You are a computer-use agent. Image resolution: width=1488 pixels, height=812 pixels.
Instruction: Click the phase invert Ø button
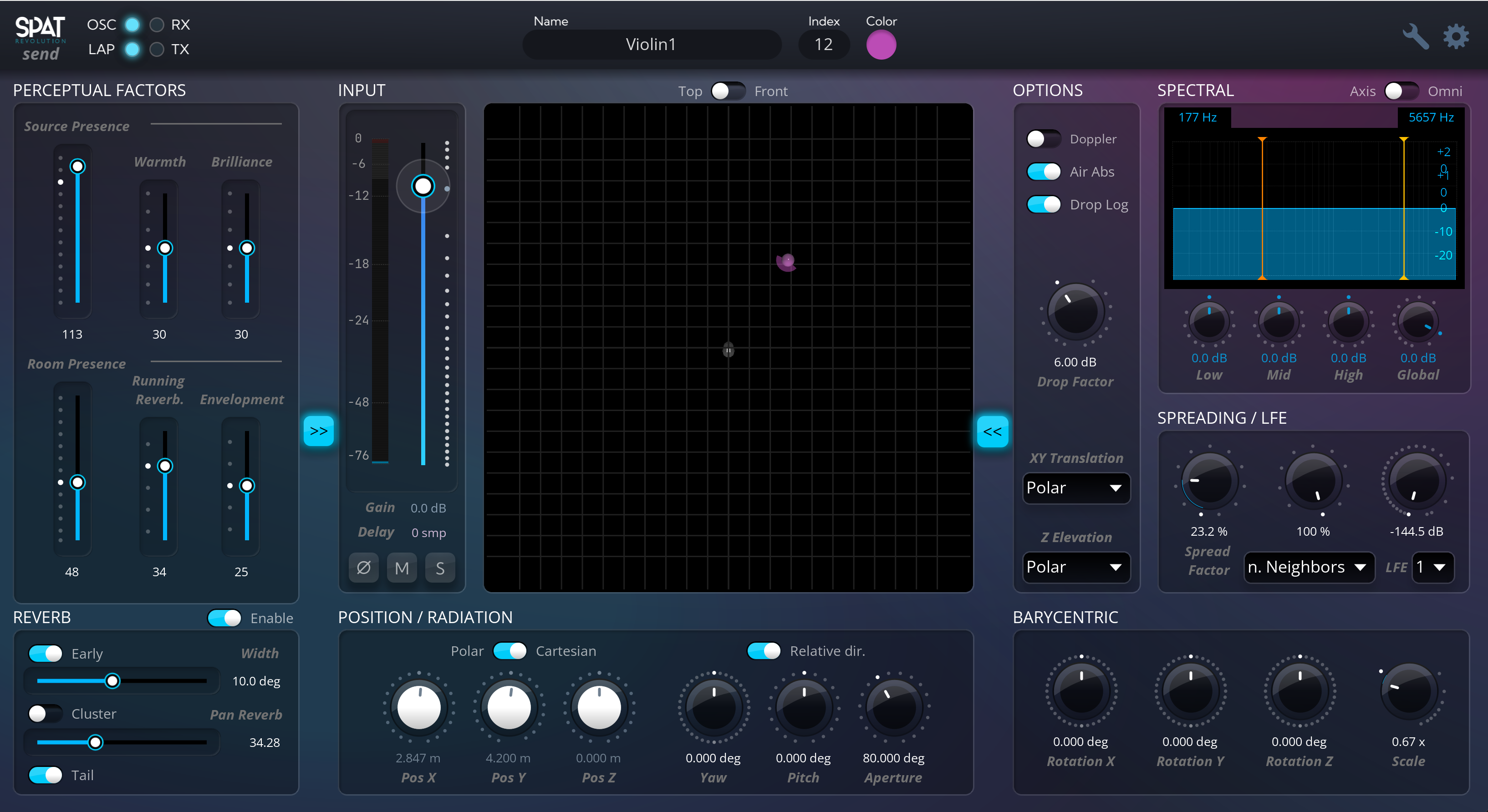pyautogui.click(x=363, y=568)
